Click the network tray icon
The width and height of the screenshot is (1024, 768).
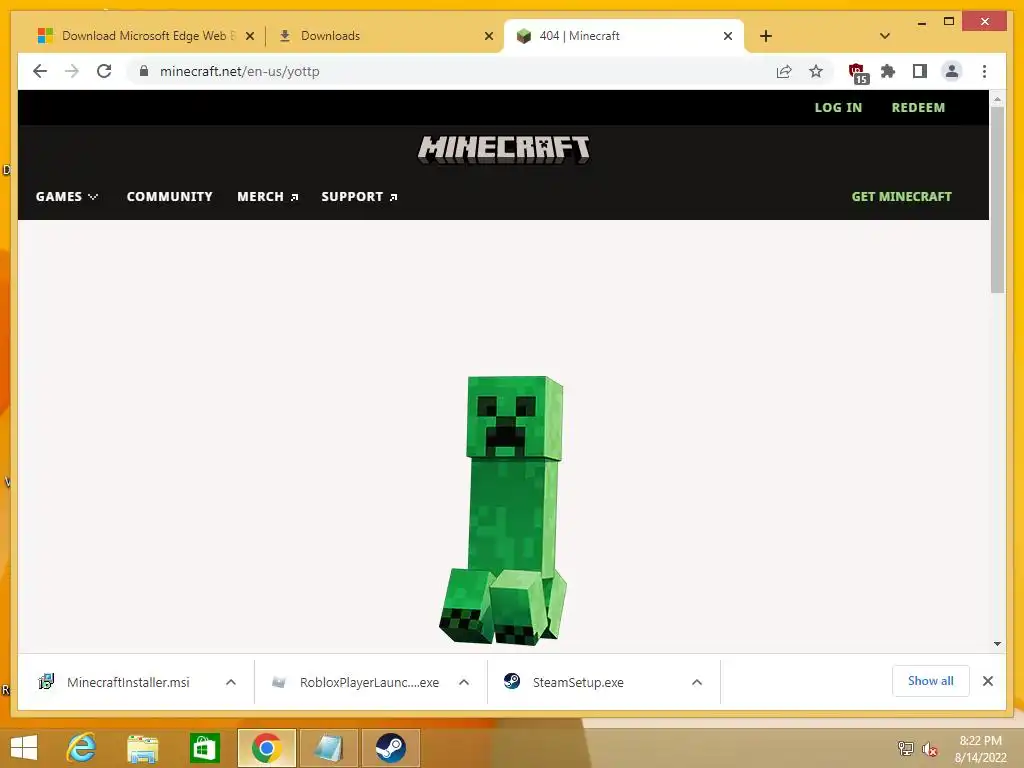point(905,748)
